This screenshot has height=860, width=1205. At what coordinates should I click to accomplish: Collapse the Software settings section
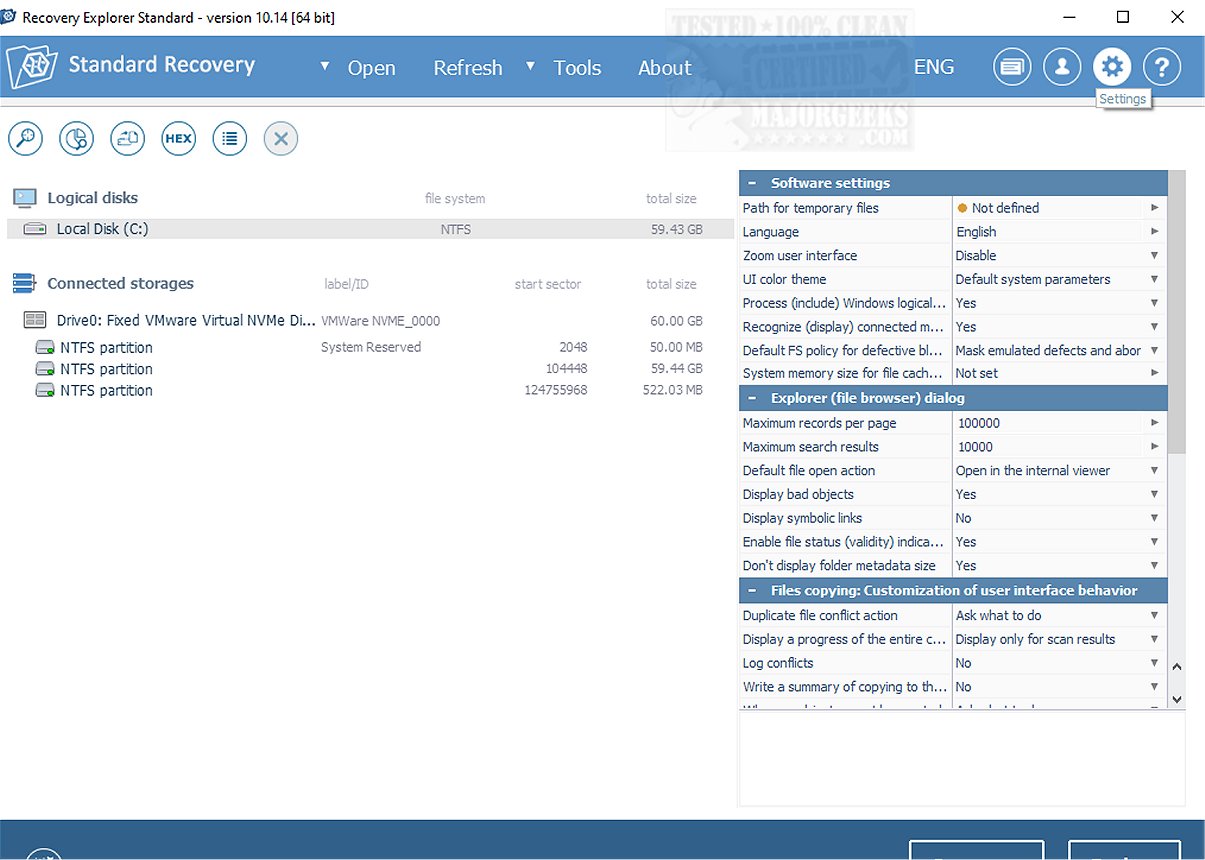(x=752, y=183)
